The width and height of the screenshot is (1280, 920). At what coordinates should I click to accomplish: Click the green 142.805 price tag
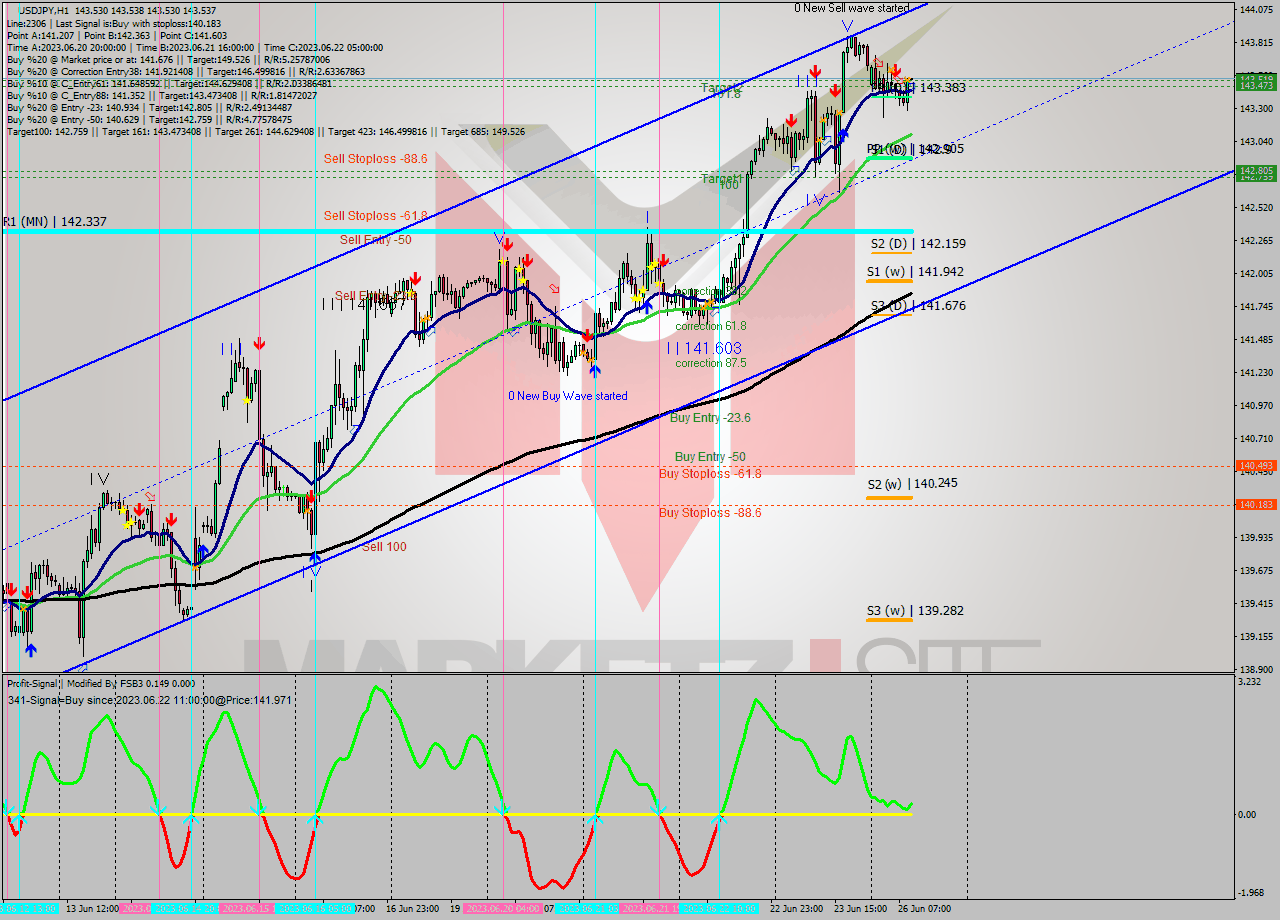click(1255, 171)
